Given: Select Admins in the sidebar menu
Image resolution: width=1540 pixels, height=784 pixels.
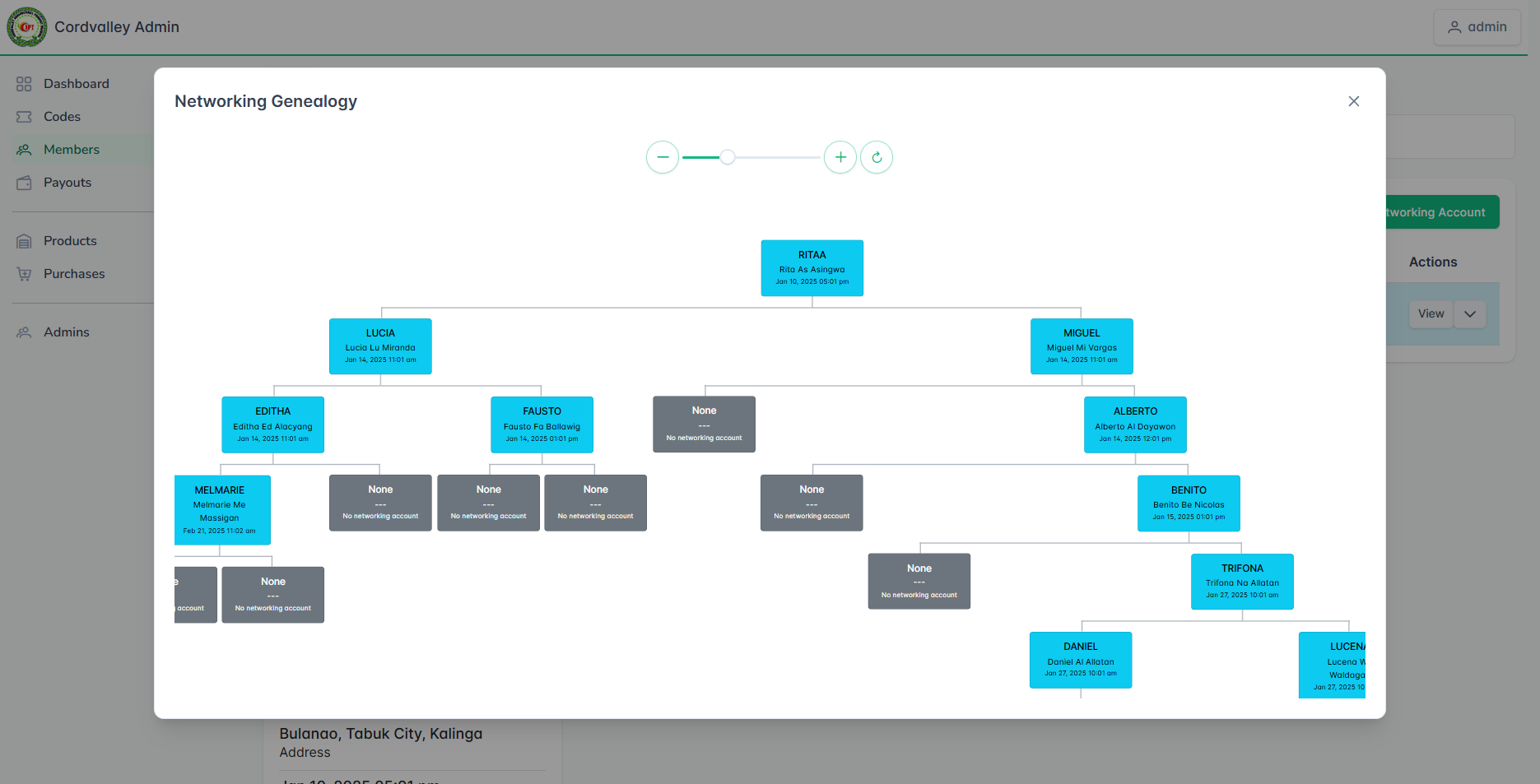Looking at the screenshot, I should (66, 332).
